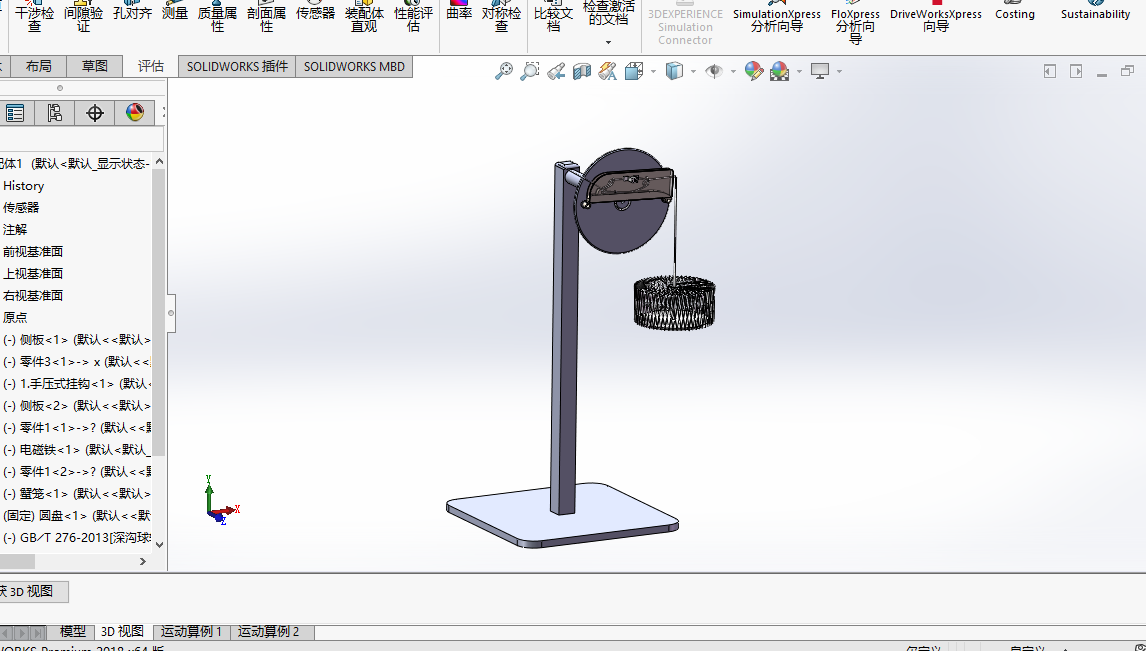Open the View Settings dropdown arrow
This screenshot has width=1146, height=651.
point(839,72)
